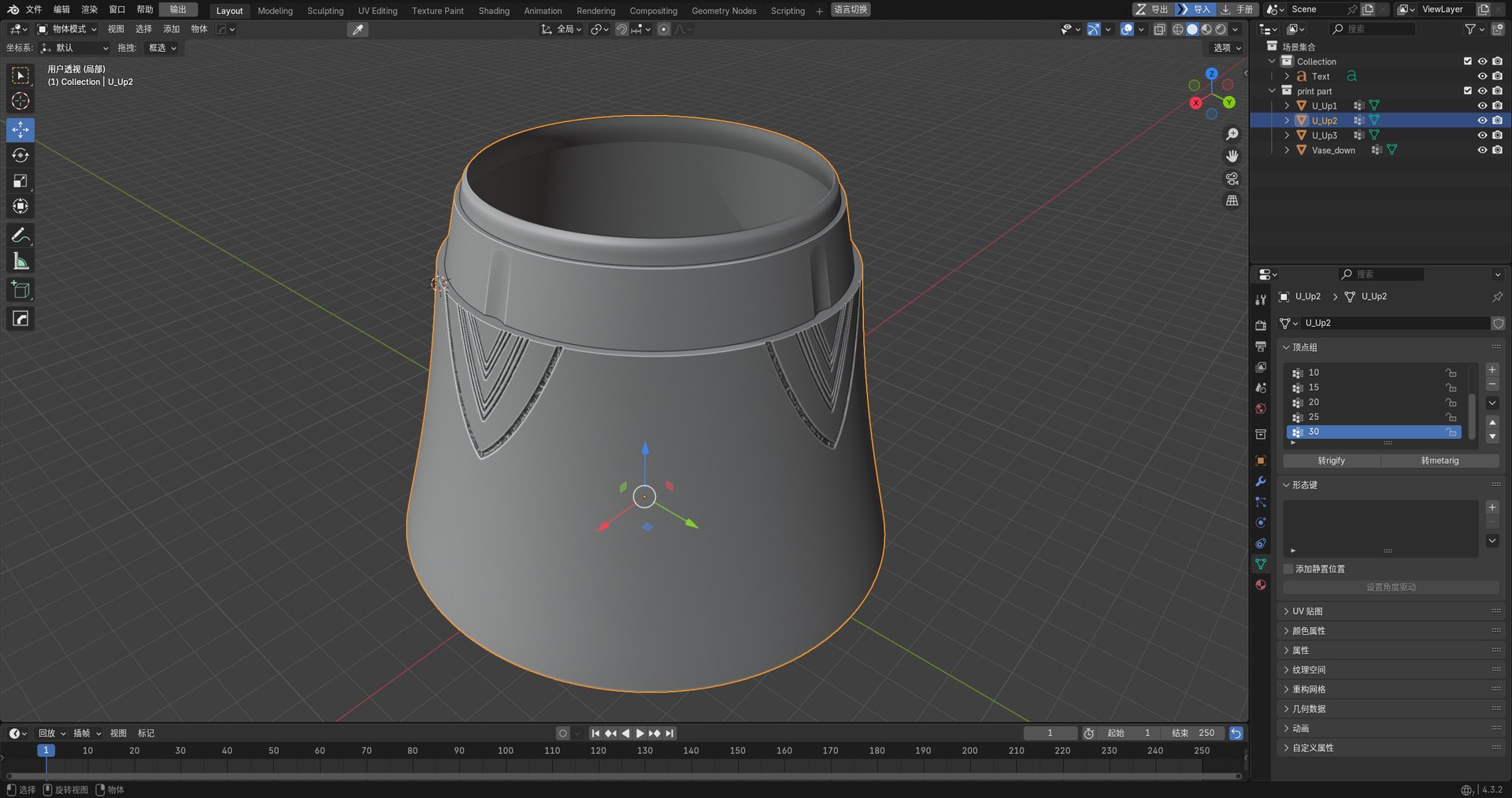
Task: Click the 结束 end frame field
Action: [x=1194, y=733]
